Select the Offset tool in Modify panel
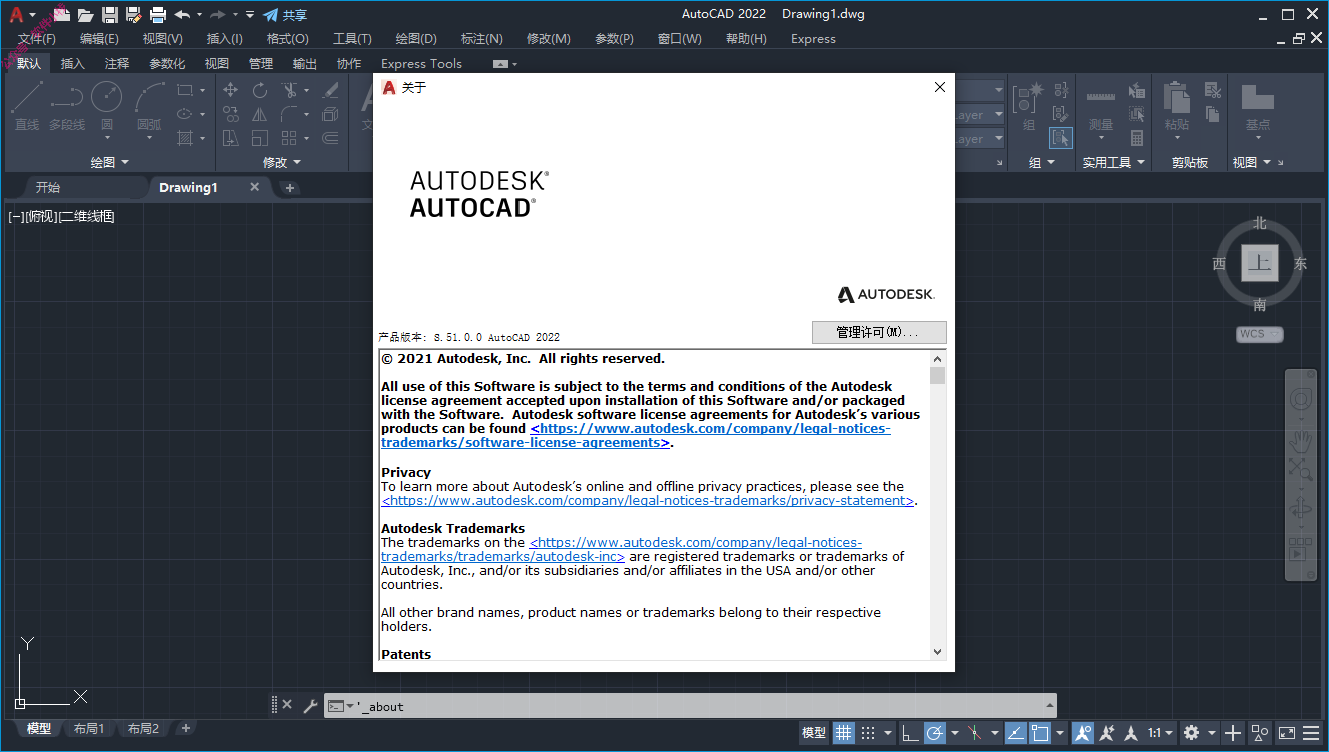 331,138
